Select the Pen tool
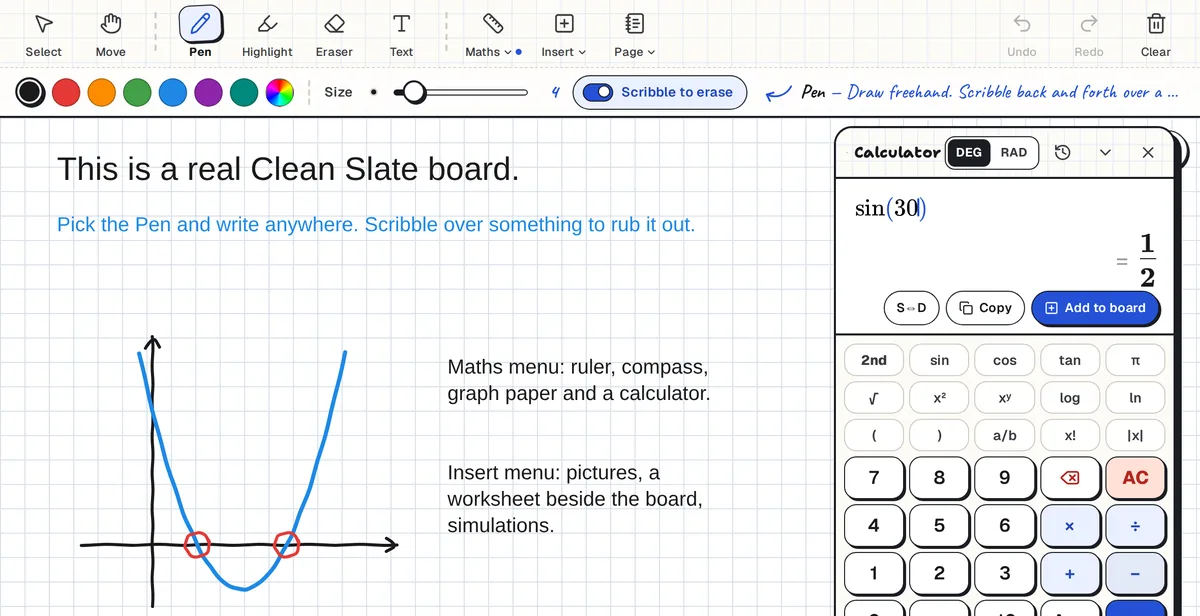This screenshot has width=1200, height=616. [x=200, y=35]
